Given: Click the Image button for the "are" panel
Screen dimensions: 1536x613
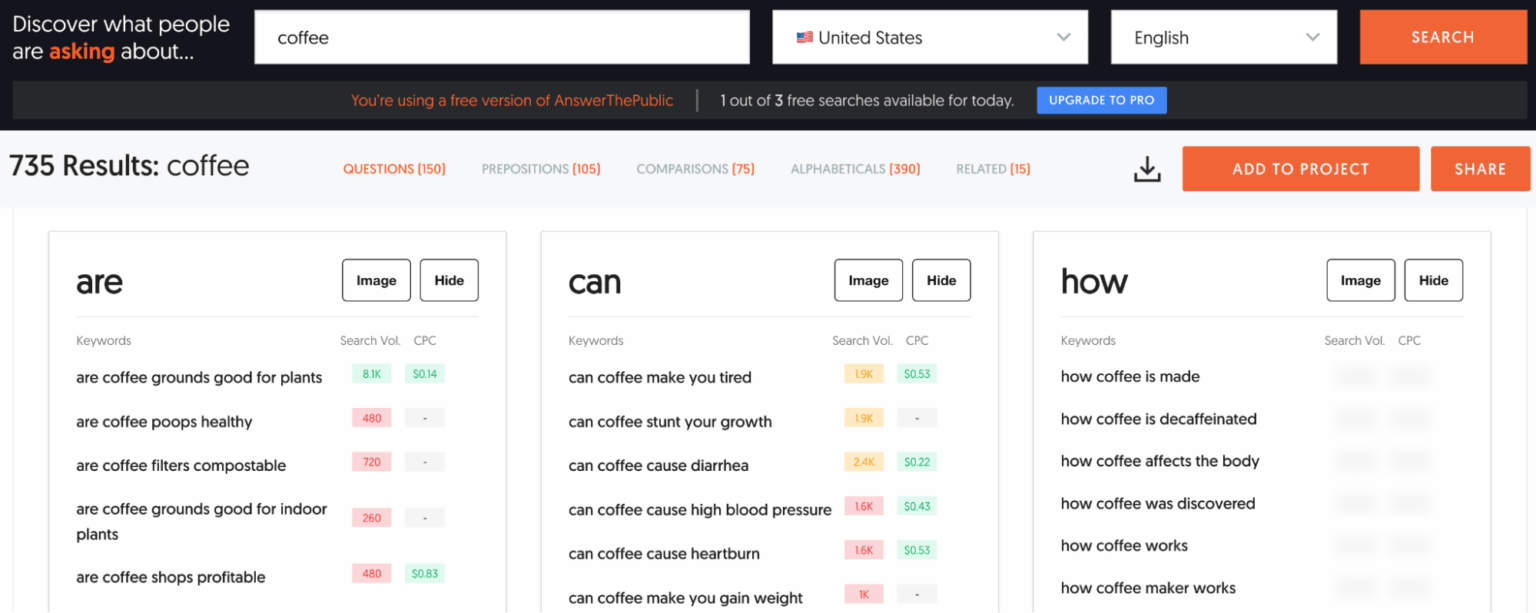Looking at the screenshot, I should coord(376,280).
